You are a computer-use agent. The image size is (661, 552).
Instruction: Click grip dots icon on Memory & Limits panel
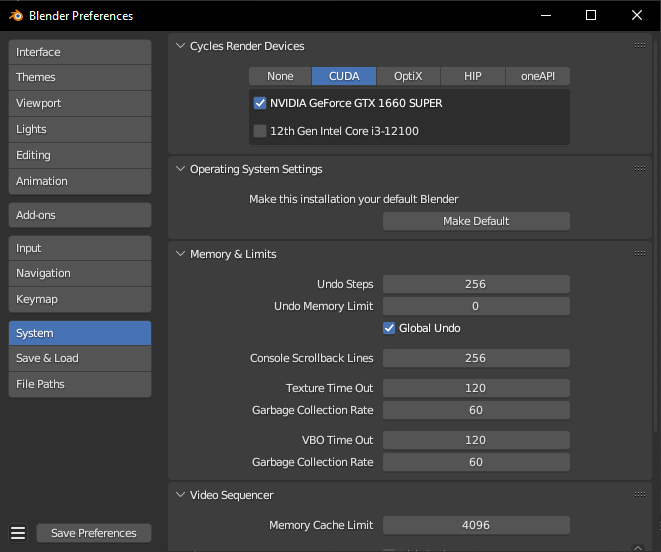point(640,254)
